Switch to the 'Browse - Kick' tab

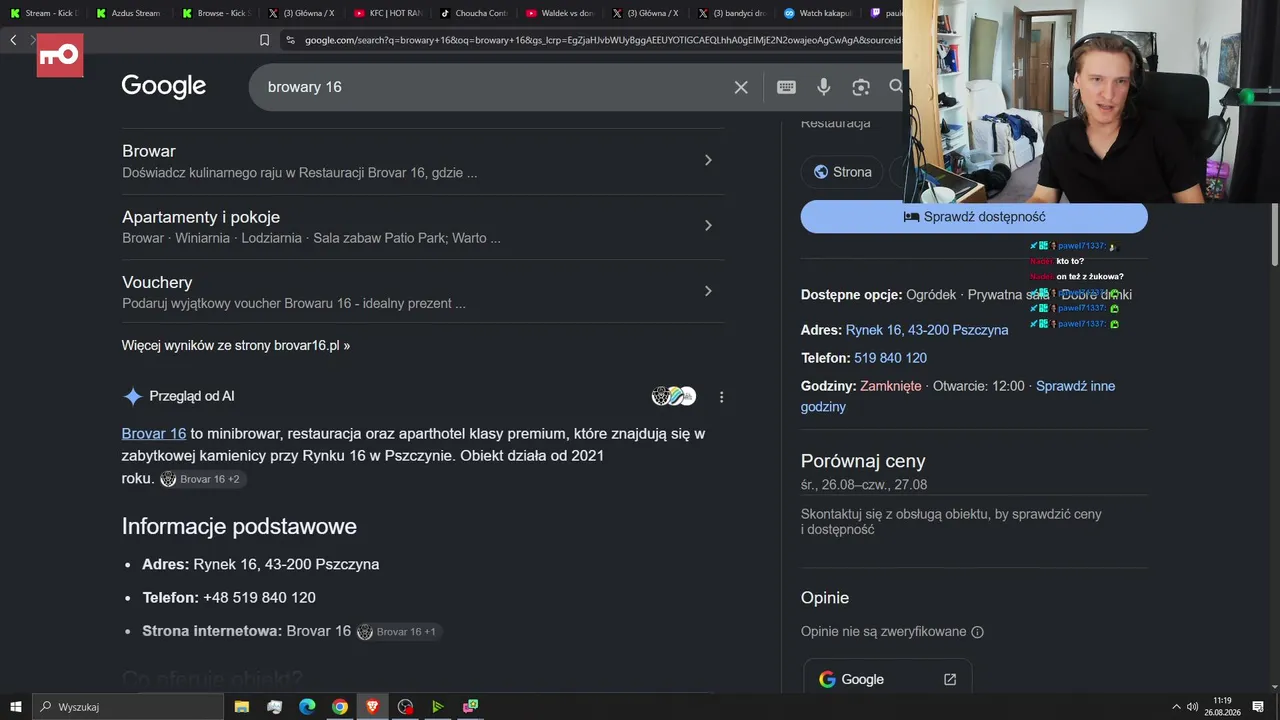[x=218, y=13]
